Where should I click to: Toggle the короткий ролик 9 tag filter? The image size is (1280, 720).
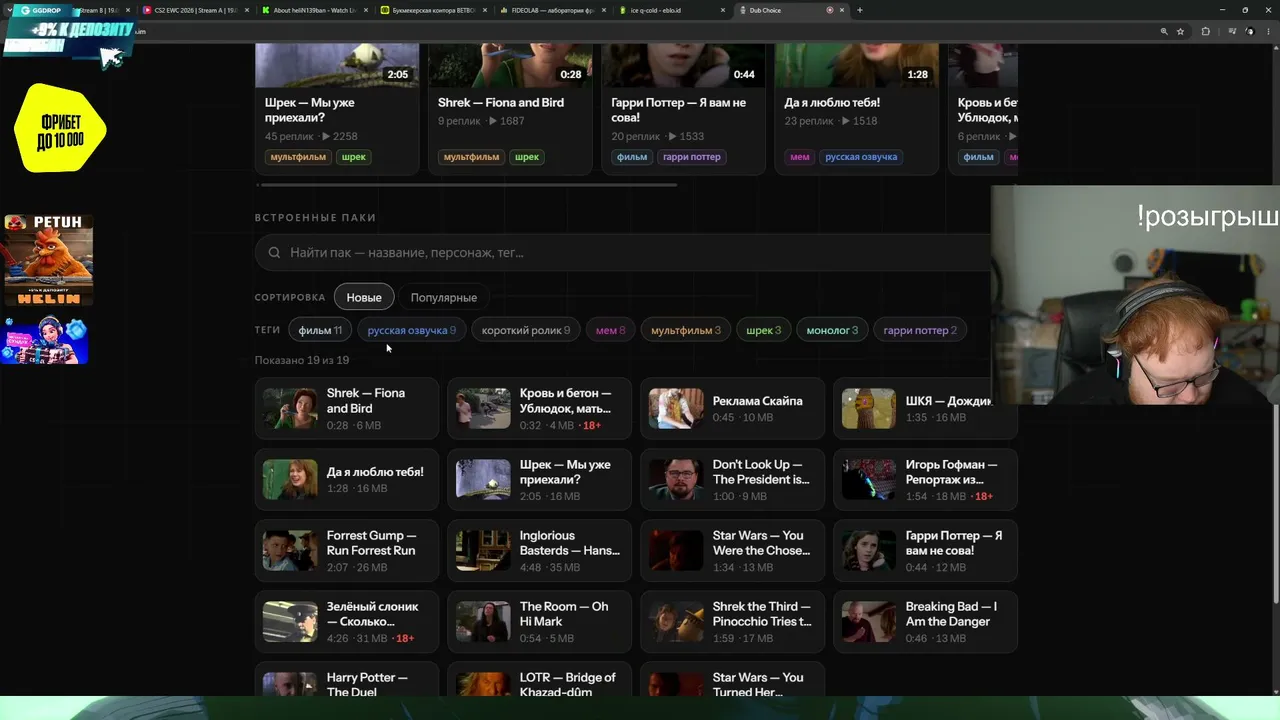(525, 330)
